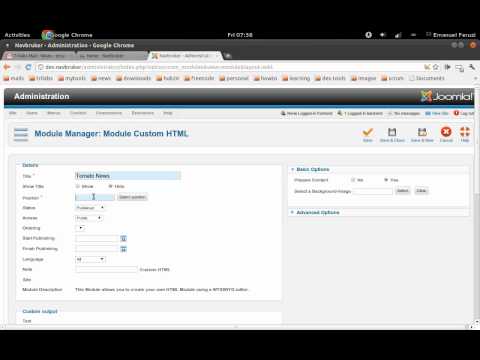This screenshot has height=360, width=480.
Task: Open the Ordering dropdown
Action: pos(80,228)
